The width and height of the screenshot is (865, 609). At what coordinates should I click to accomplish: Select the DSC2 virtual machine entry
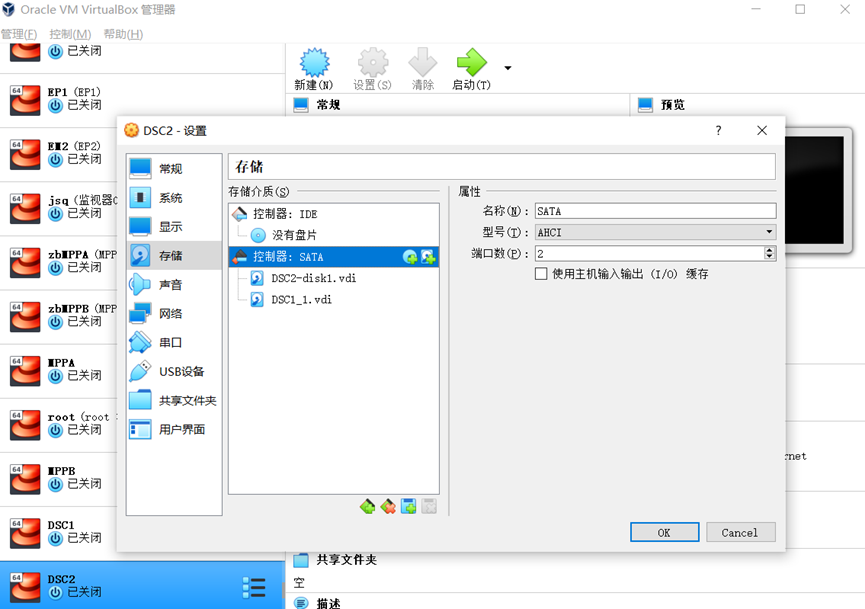pos(142,586)
